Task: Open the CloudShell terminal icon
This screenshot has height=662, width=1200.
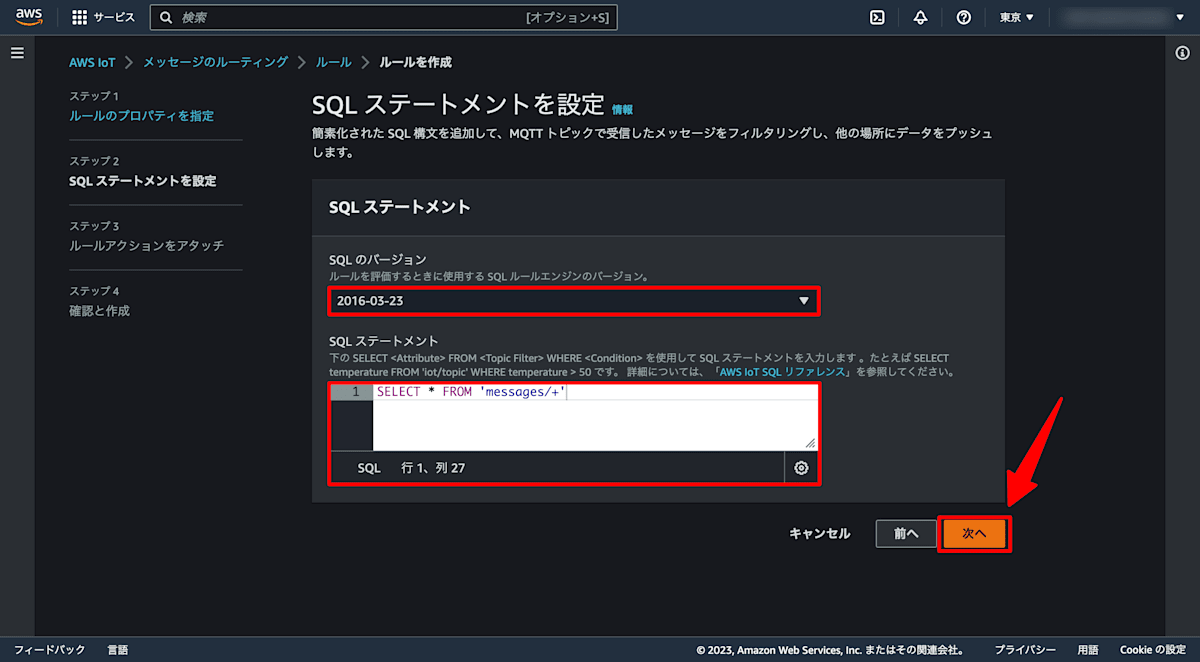Action: [877, 18]
